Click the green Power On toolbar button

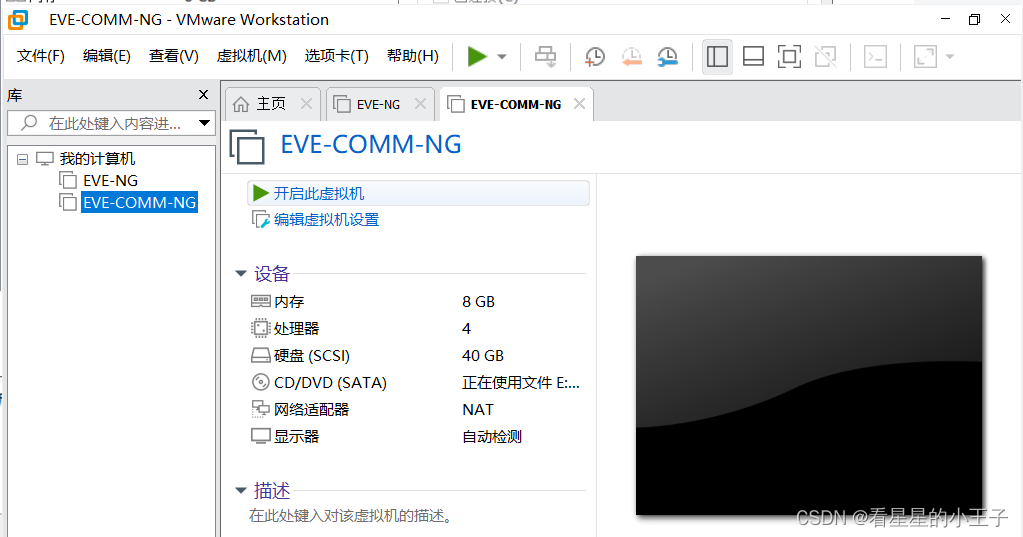point(478,57)
